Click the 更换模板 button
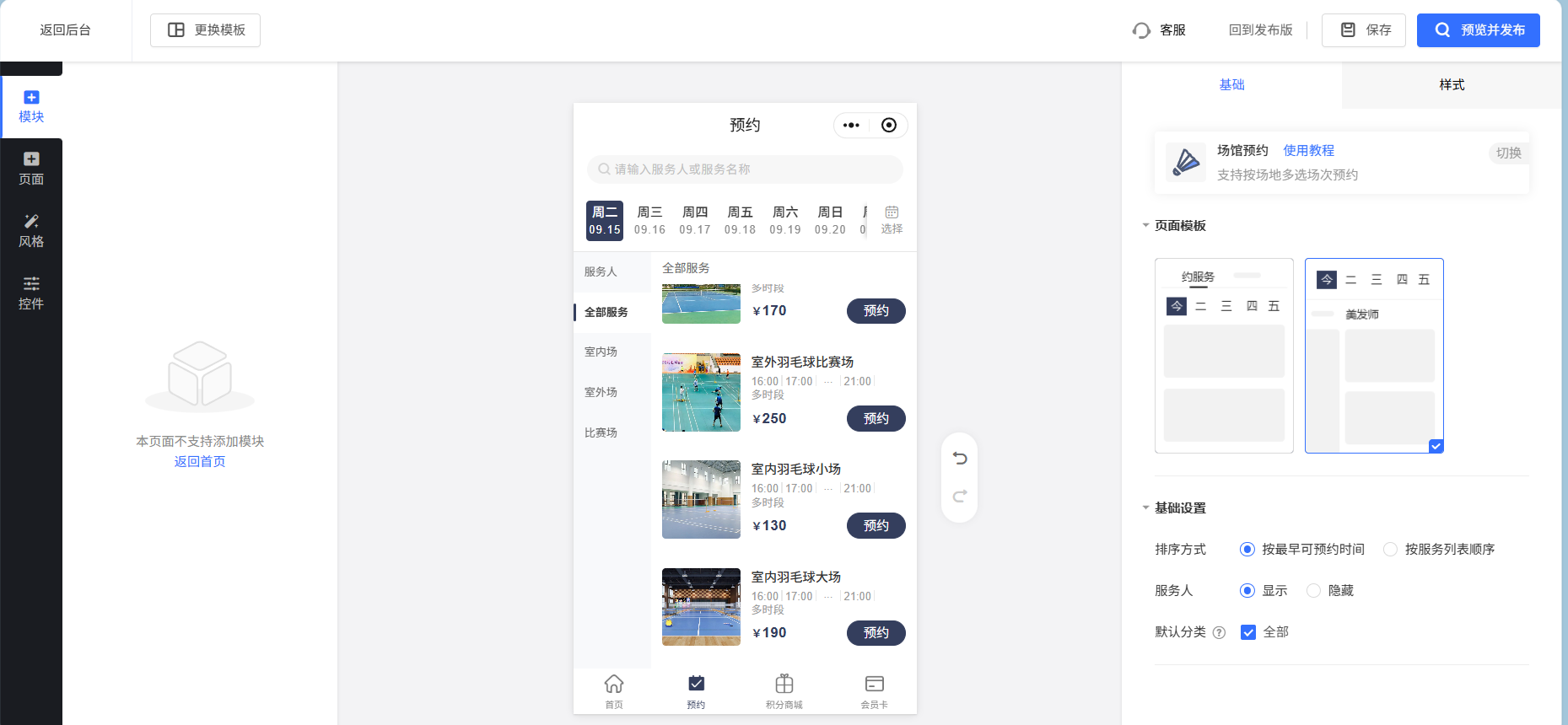This screenshot has width=1568, height=725. (205, 30)
